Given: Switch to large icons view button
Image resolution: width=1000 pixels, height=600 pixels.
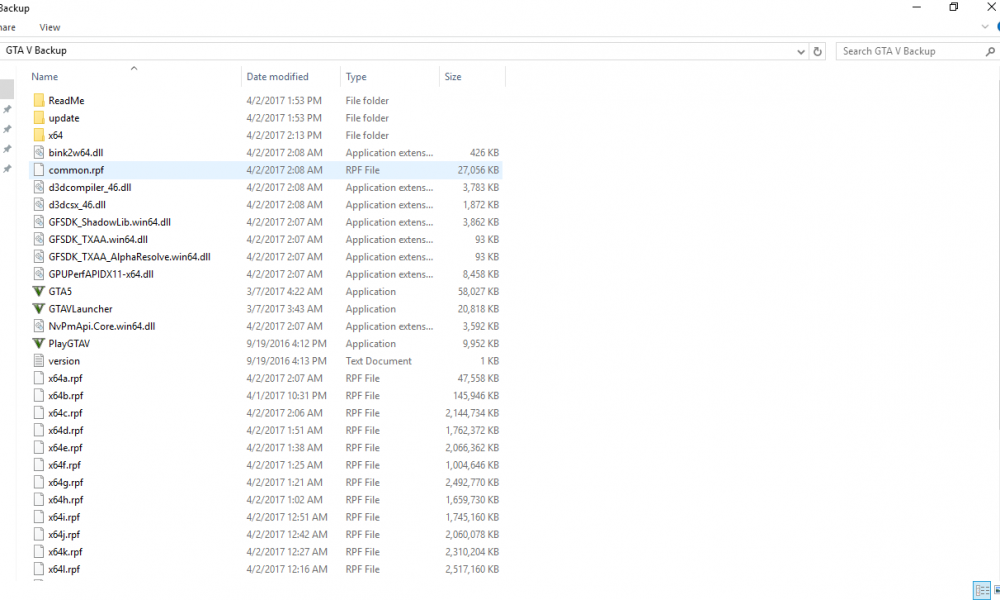Looking at the screenshot, I should [997, 590].
